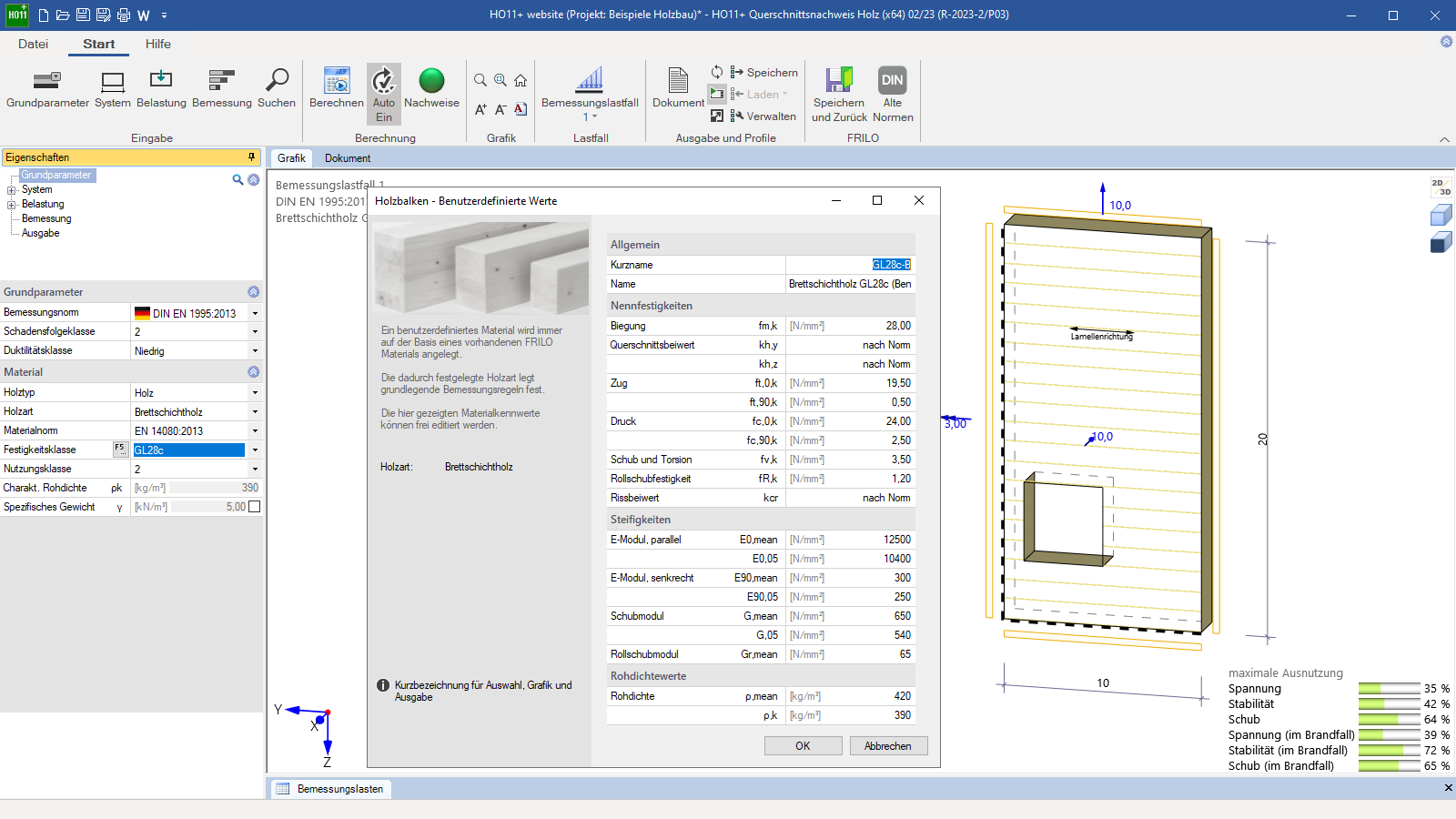Viewport: 1456px width, 819px height.
Task: Toggle the Auto Ein calculation mode
Action: [x=384, y=94]
